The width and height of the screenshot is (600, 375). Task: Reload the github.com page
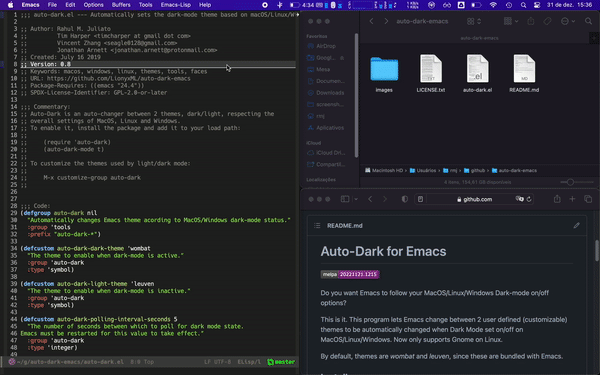point(529,199)
